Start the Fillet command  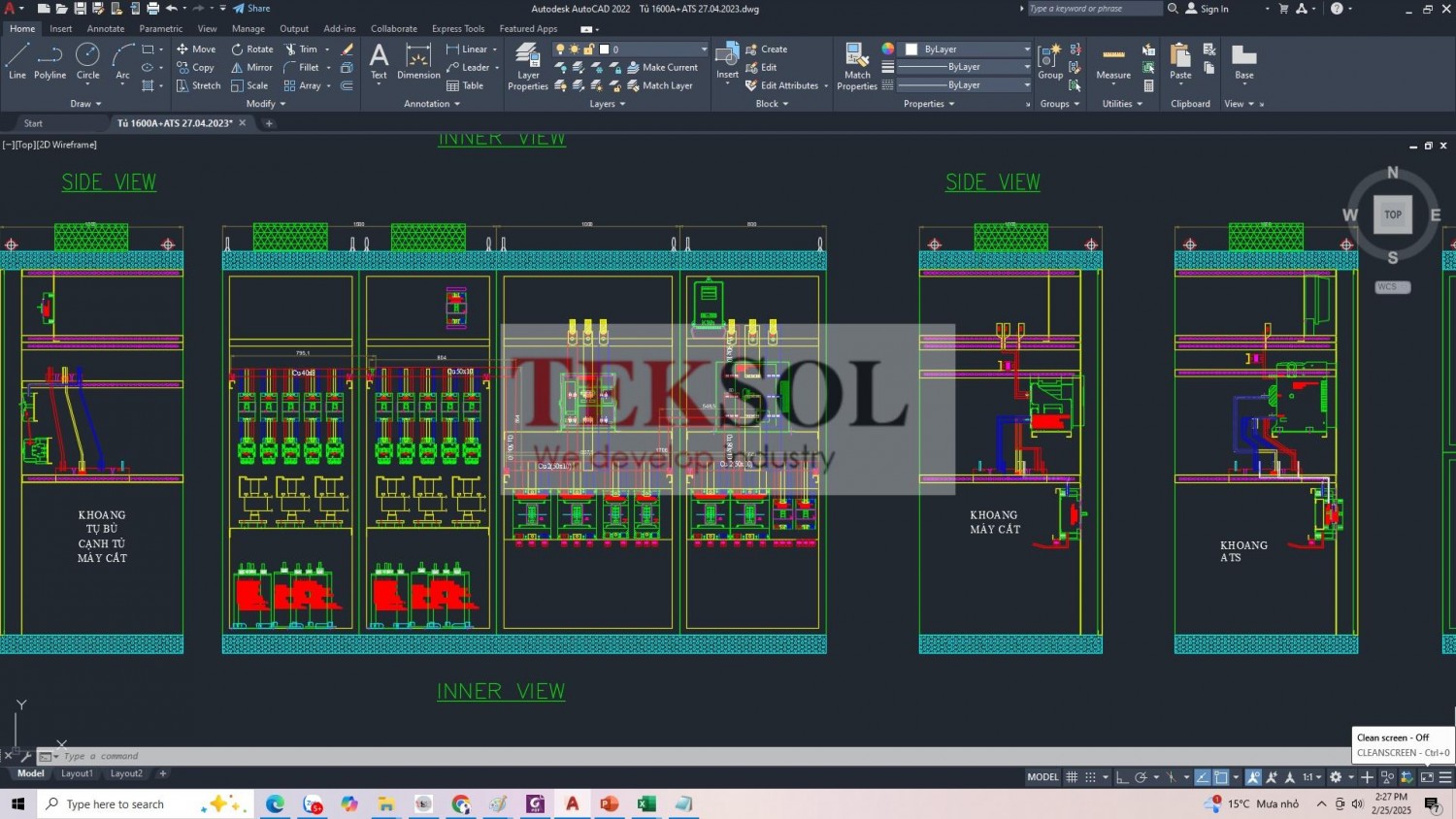click(x=301, y=67)
